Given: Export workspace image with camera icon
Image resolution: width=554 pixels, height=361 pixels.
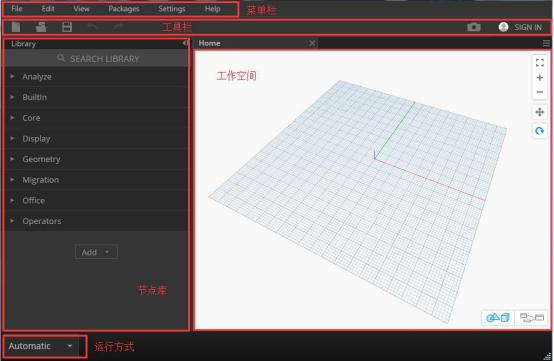Looking at the screenshot, I should [x=474, y=27].
